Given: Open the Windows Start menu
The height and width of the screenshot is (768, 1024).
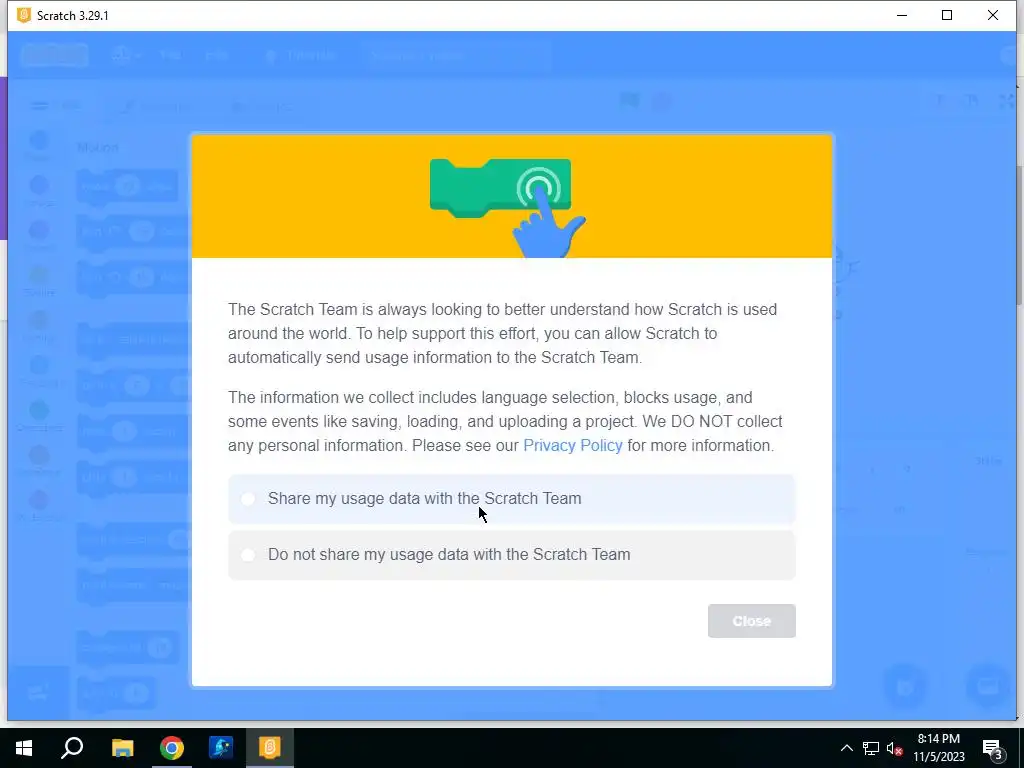Looking at the screenshot, I should pos(24,748).
